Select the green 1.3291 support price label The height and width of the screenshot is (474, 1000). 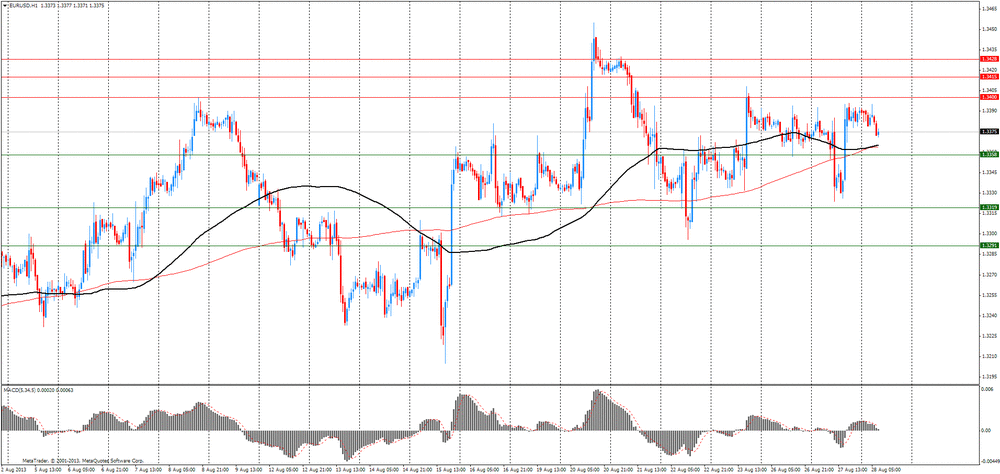(989, 246)
